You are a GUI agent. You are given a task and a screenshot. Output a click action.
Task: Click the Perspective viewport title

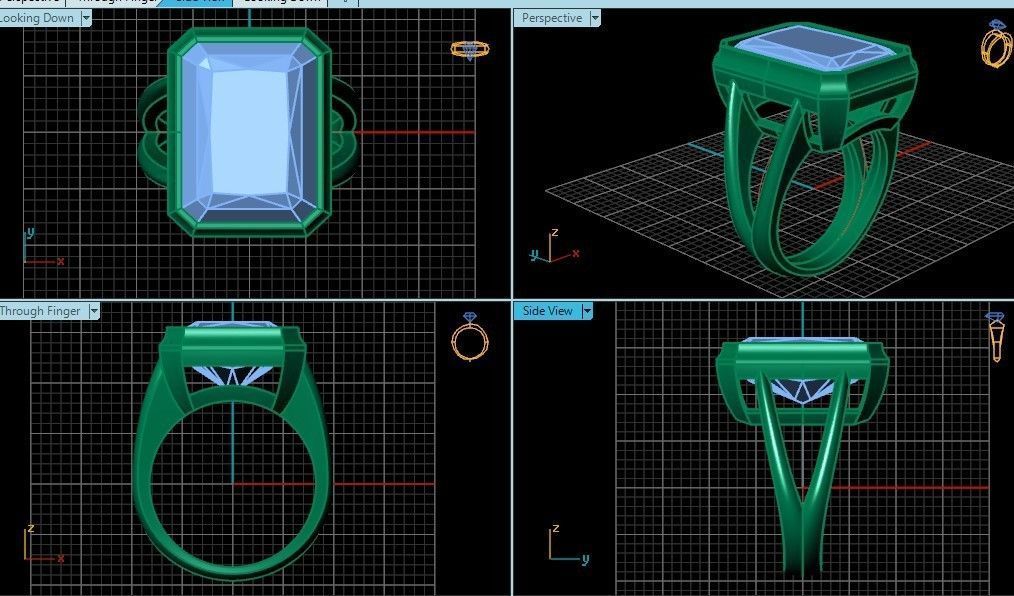pos(552,18)
